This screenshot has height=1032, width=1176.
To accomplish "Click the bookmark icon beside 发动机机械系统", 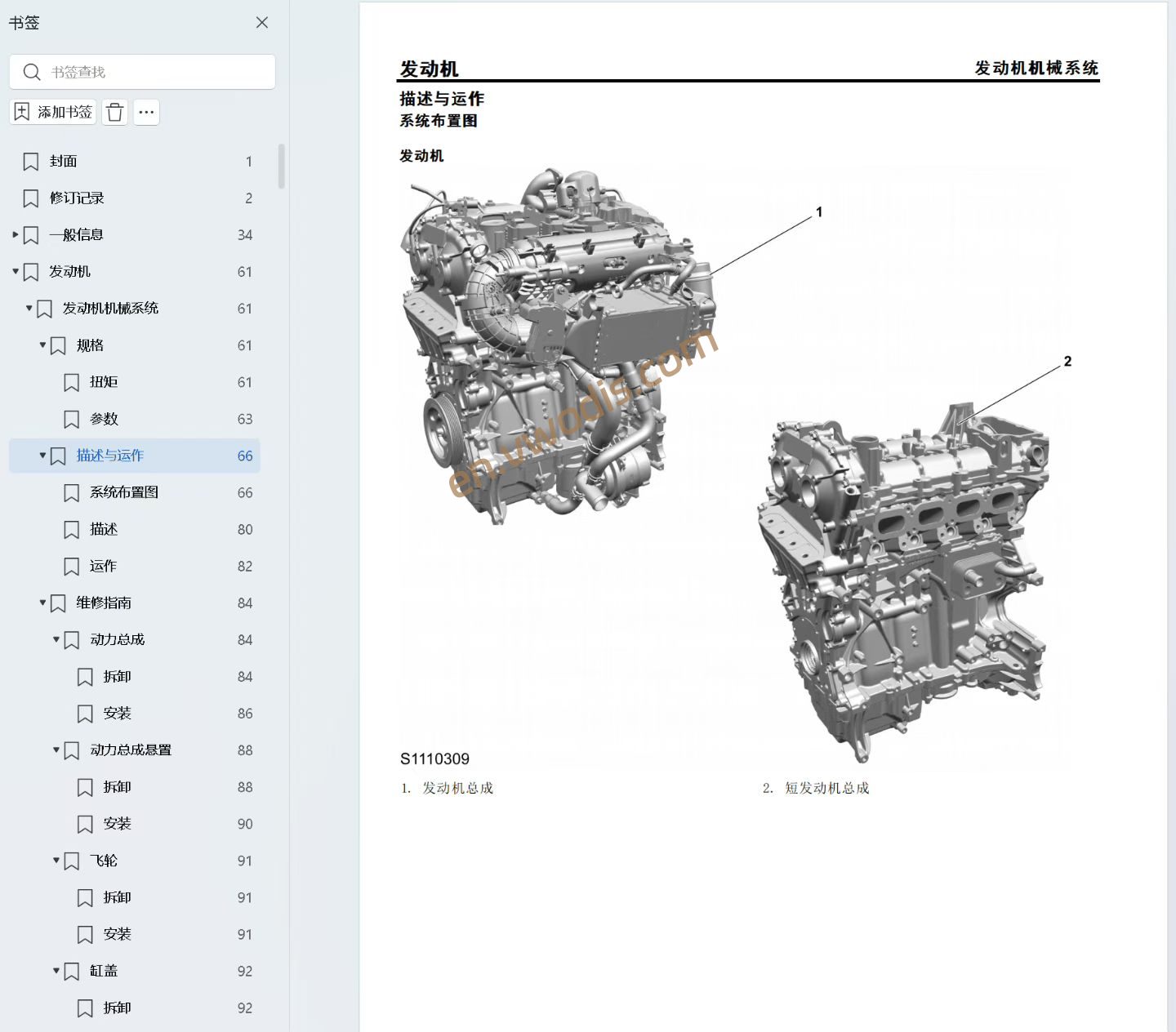I will (45, 309).
